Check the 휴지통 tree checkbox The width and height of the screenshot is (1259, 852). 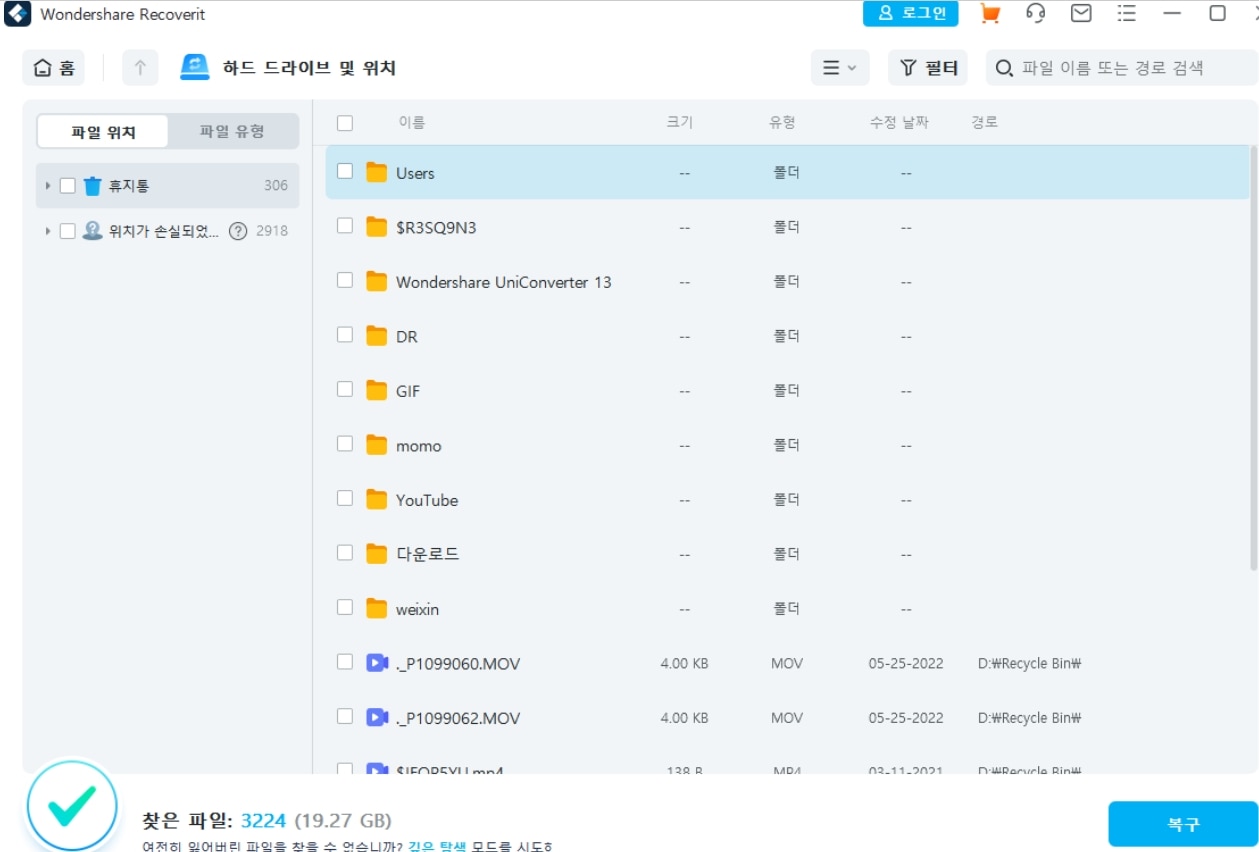[68, 185]
